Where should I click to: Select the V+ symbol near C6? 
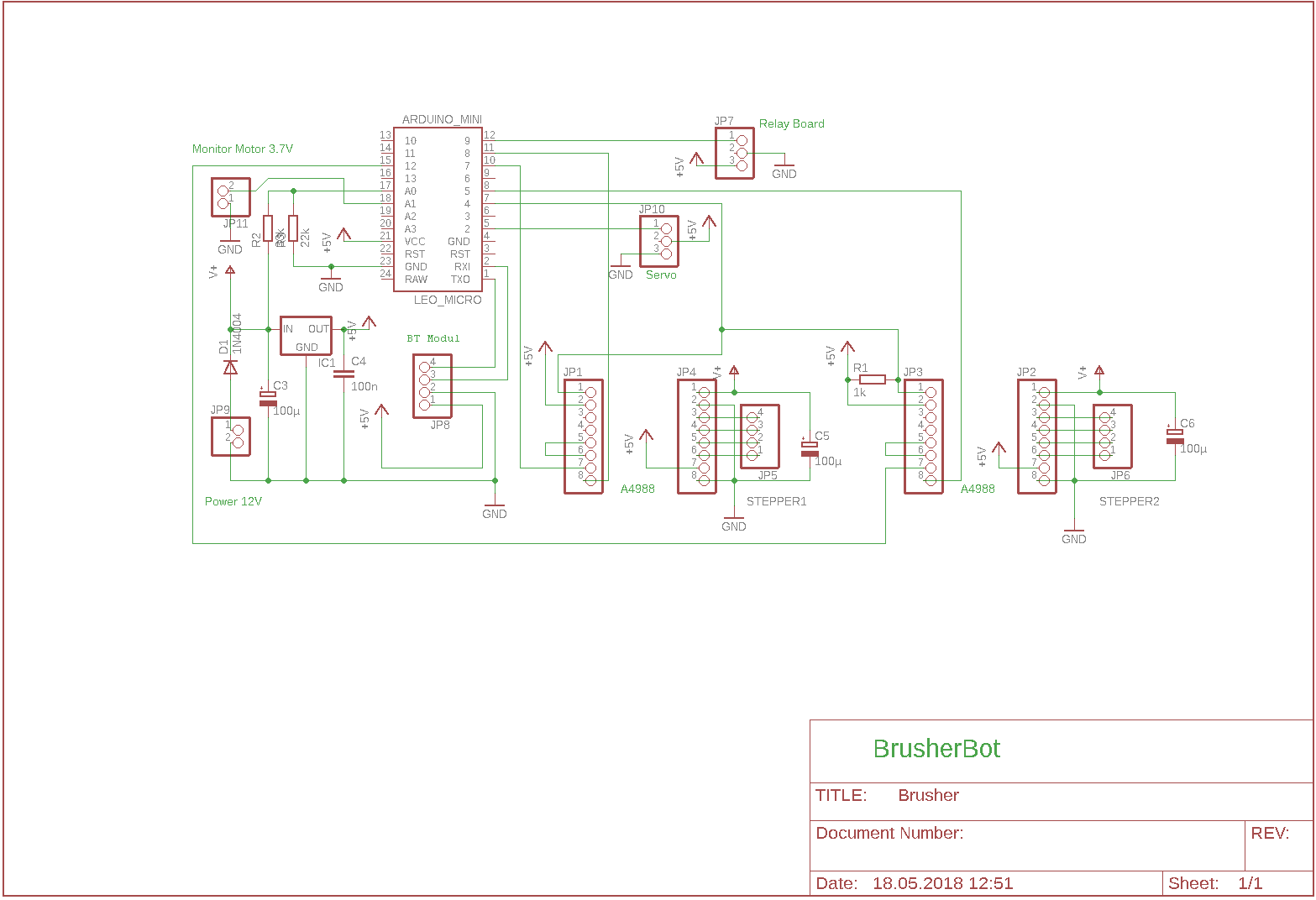click(1098, 368)
